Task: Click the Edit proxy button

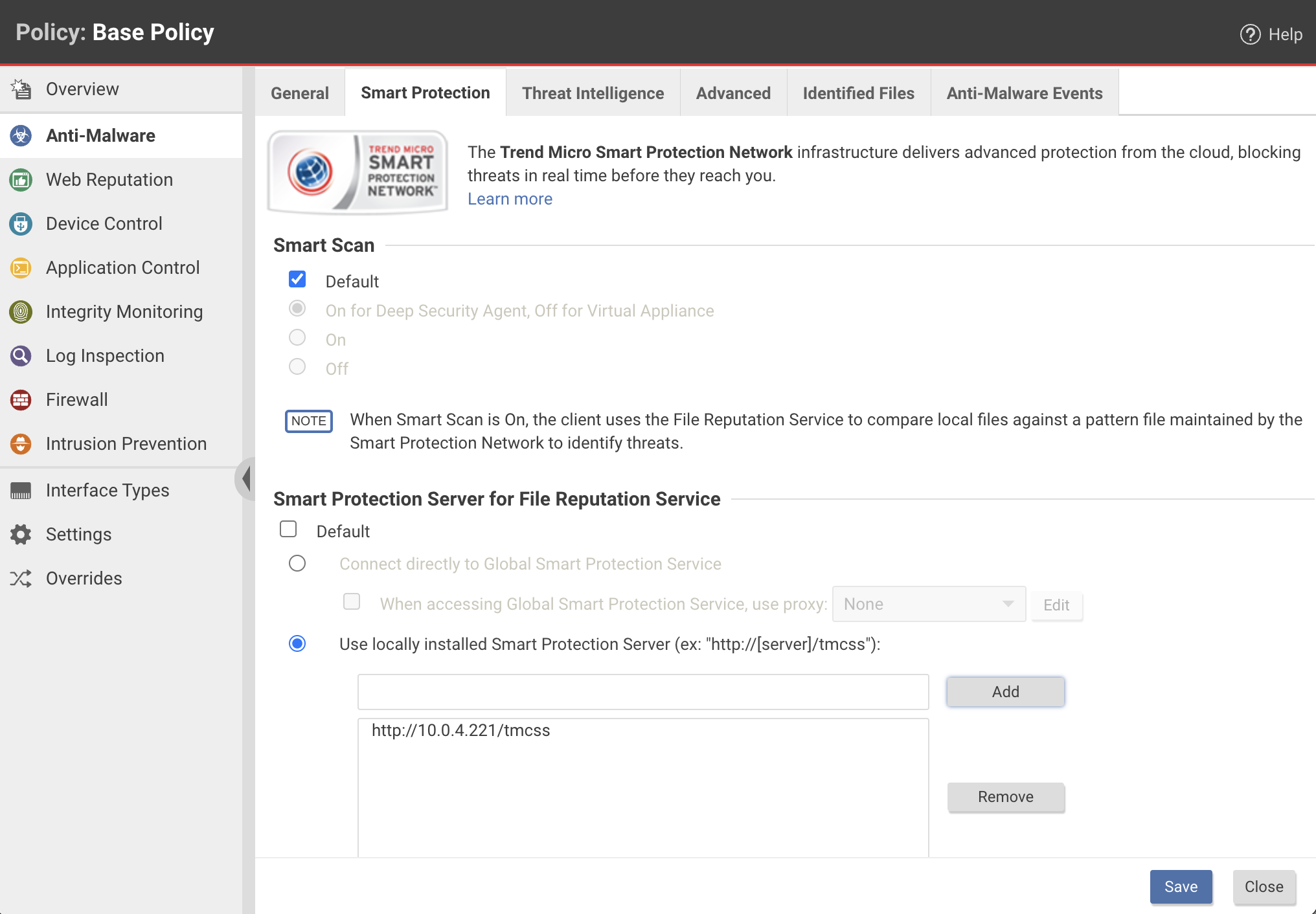Action: (x=1056, y=605)
